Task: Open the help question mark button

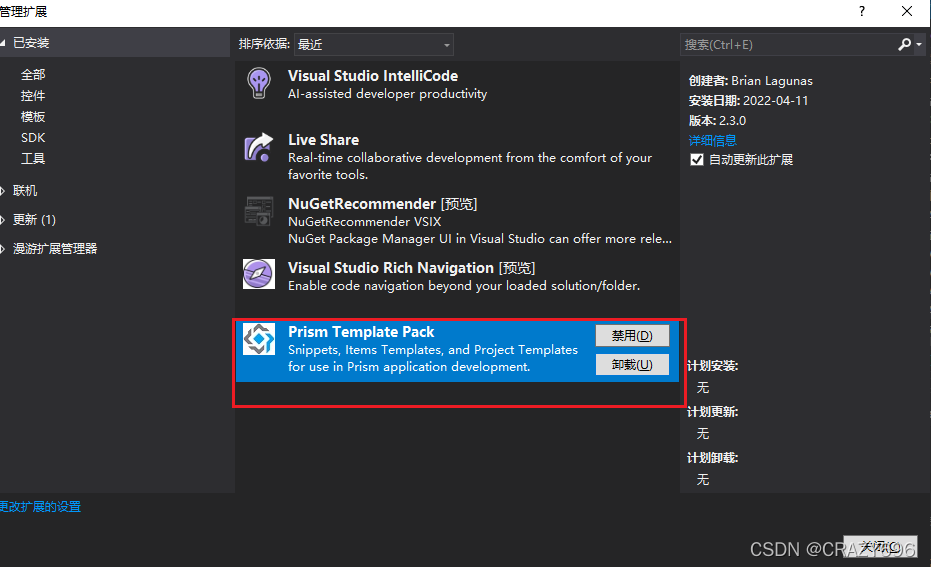Action: (x=862, y=11)
